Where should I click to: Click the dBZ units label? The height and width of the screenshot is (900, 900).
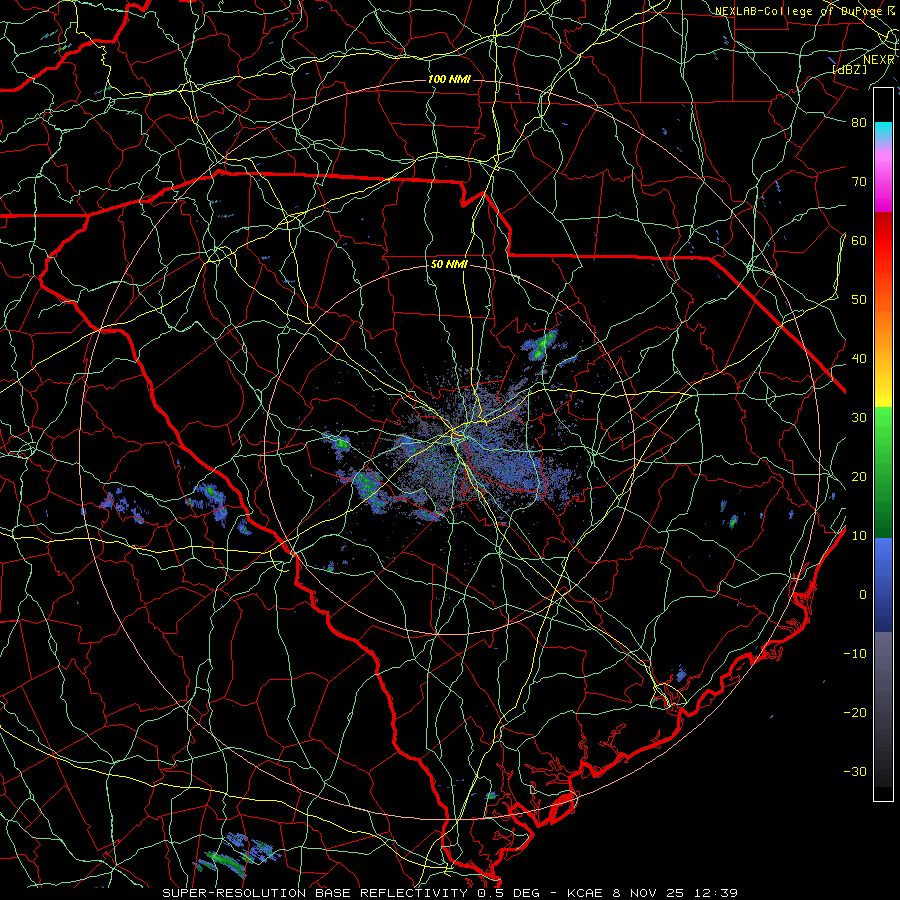(850, 69)
